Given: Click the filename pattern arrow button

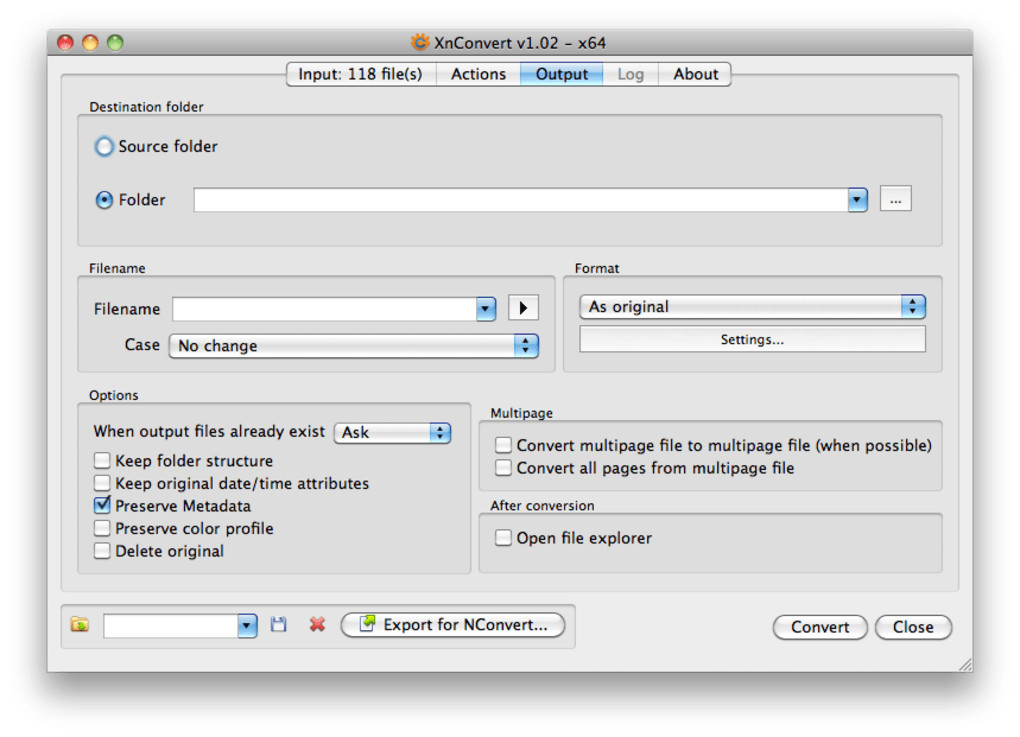Looking at the screenshot, I should [523, 308].
